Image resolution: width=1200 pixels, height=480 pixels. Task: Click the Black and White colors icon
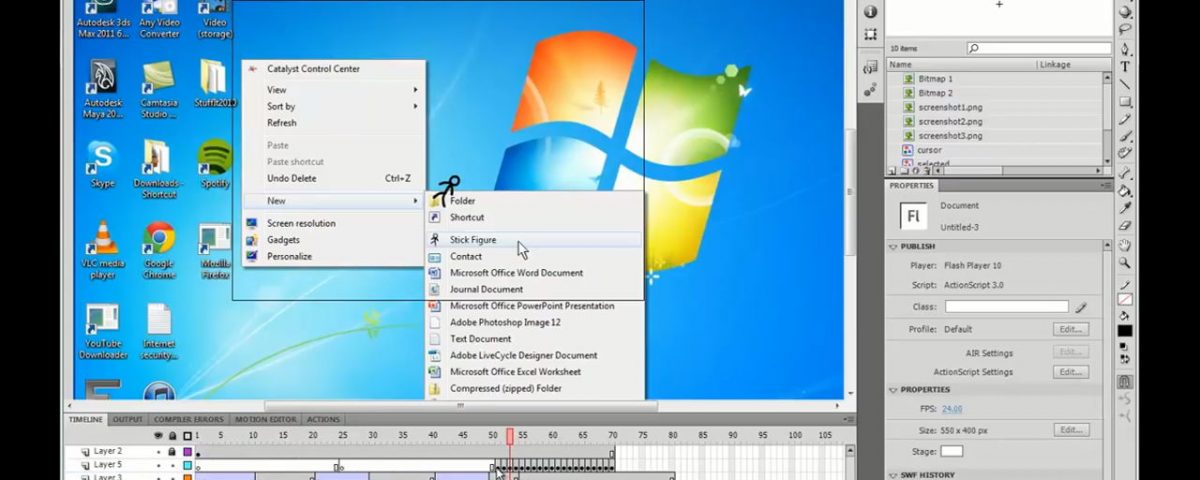coord(1124,346)
